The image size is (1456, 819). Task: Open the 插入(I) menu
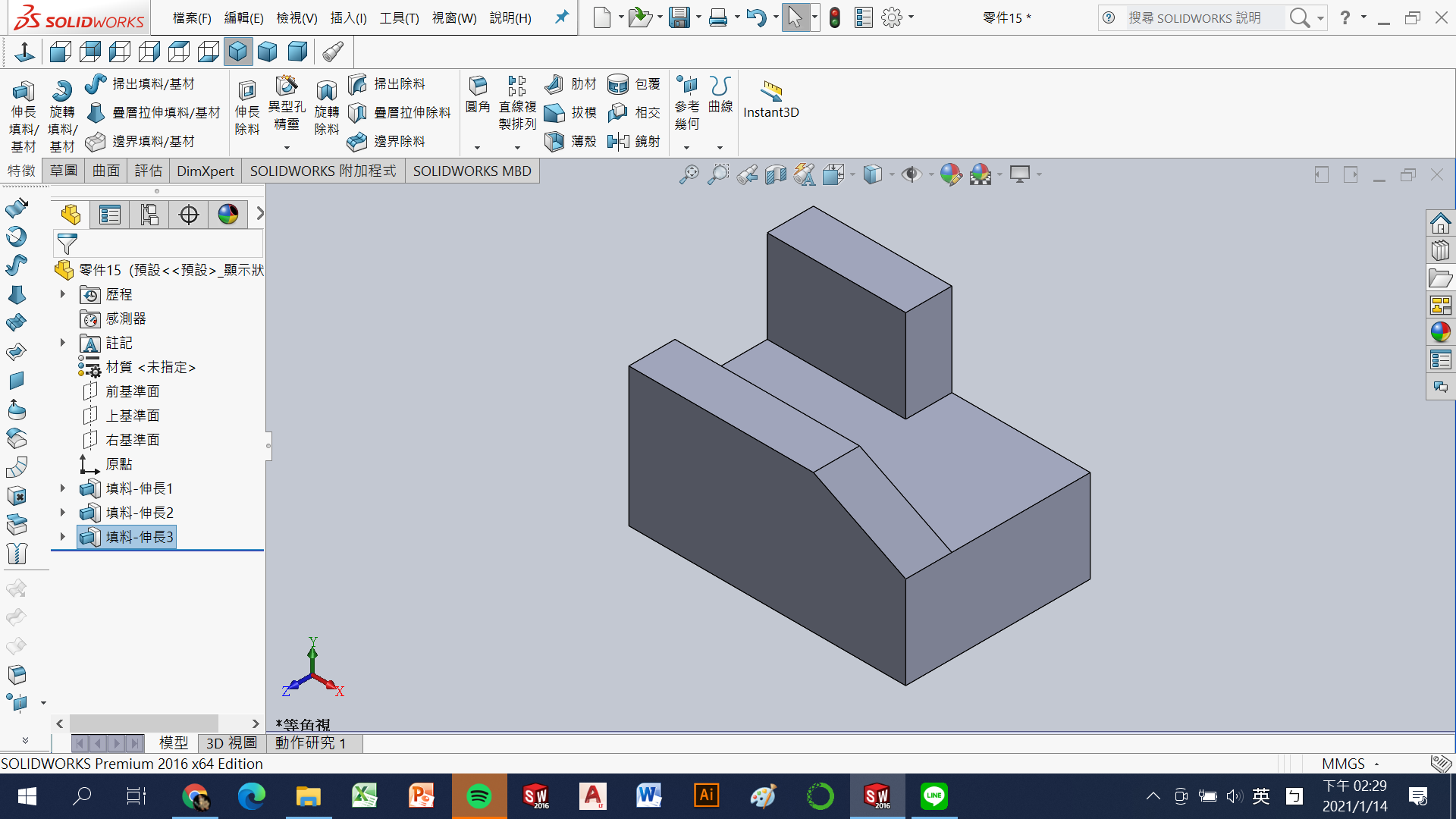[x=348, y=17]
